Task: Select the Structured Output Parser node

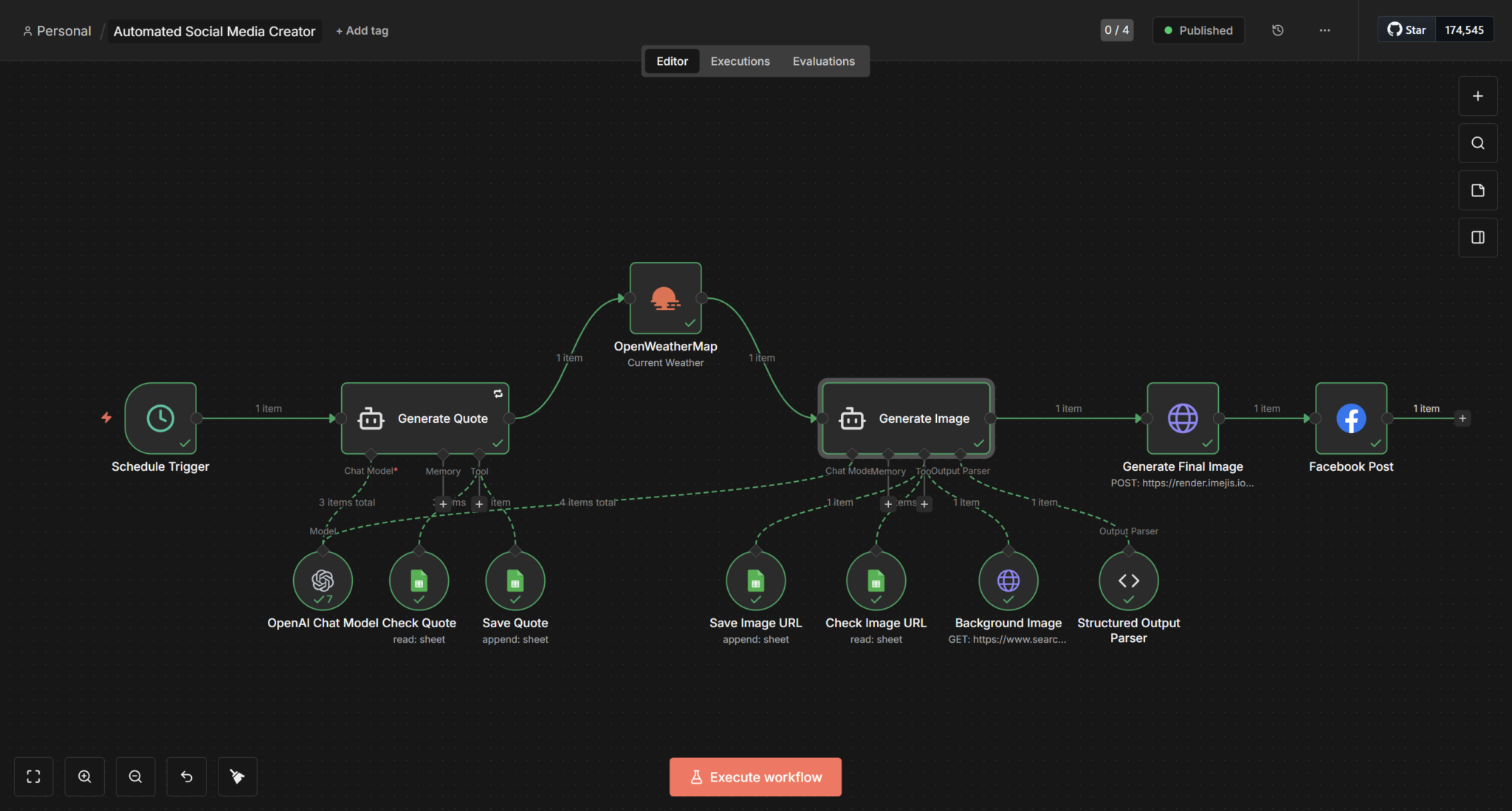Action: click(x=1127, y=581)
